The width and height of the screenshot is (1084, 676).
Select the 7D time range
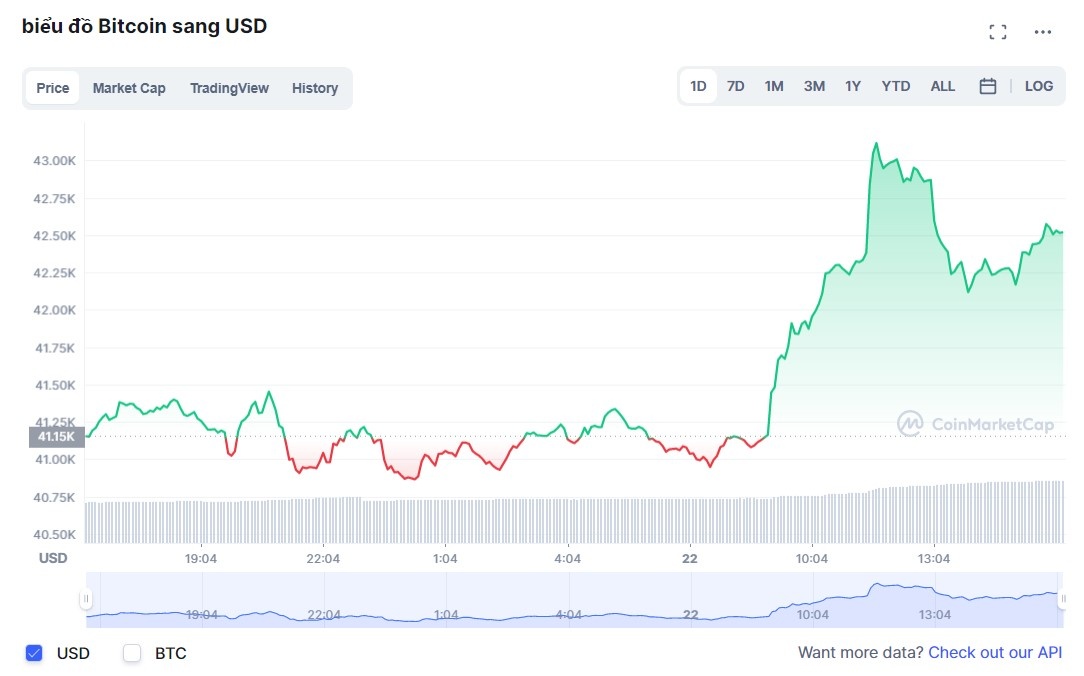(735, 86)
